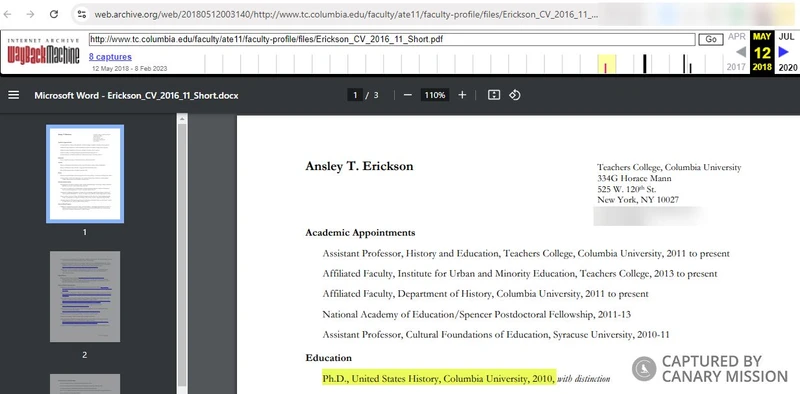Viewport: 800px width, 394px height.
Task: Select 'Teachers College, Columbia University' address header
Action: click(669, 167)
